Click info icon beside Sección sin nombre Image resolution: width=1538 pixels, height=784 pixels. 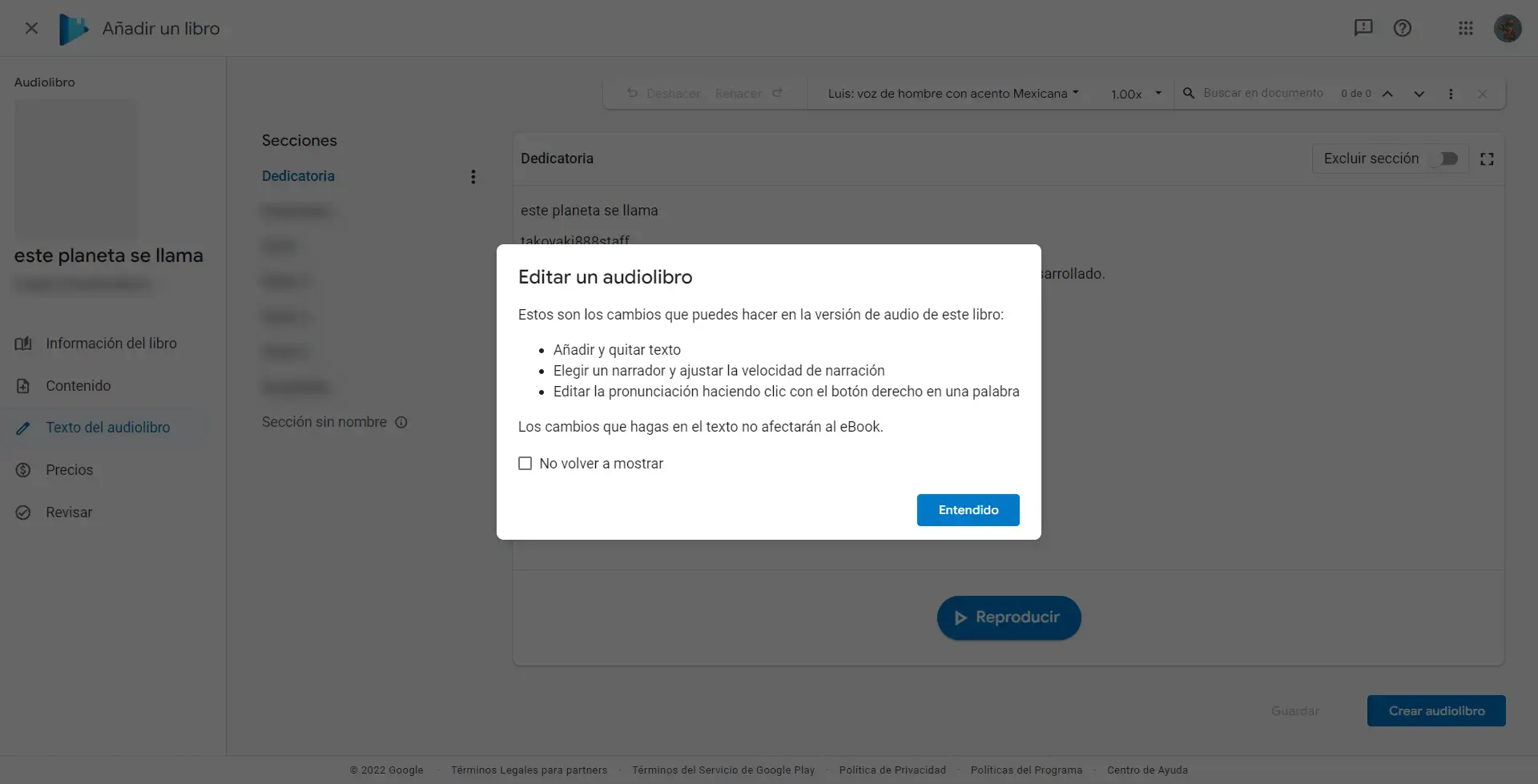(401, 423)
